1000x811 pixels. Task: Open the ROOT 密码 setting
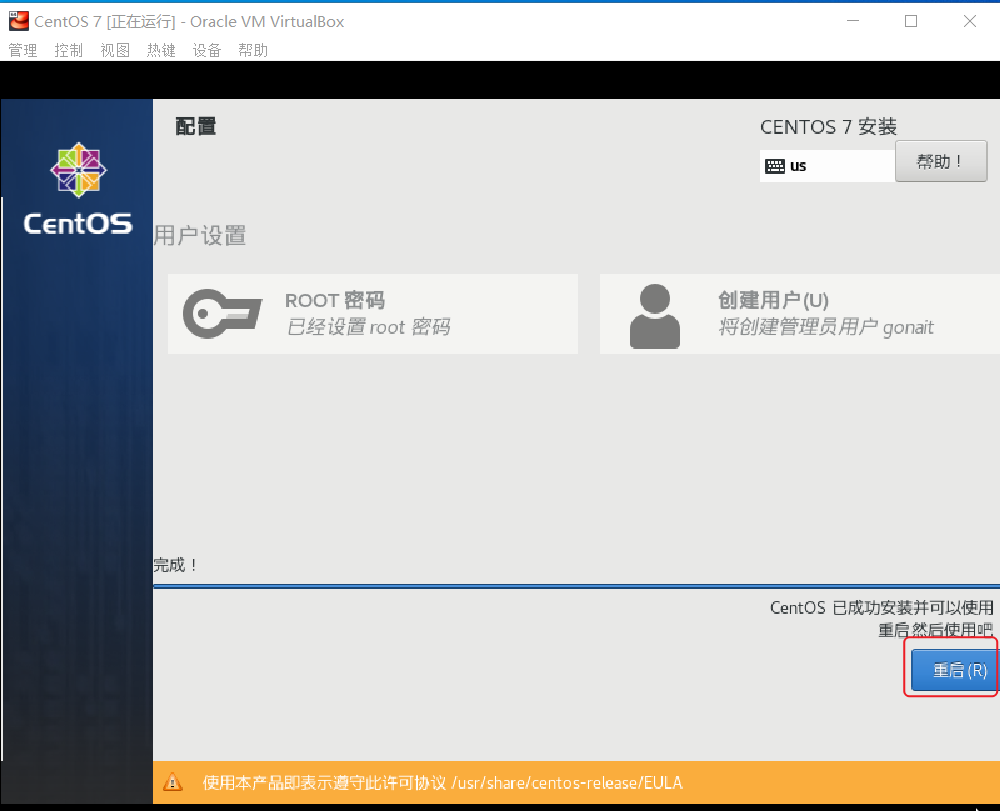[372, 314]
